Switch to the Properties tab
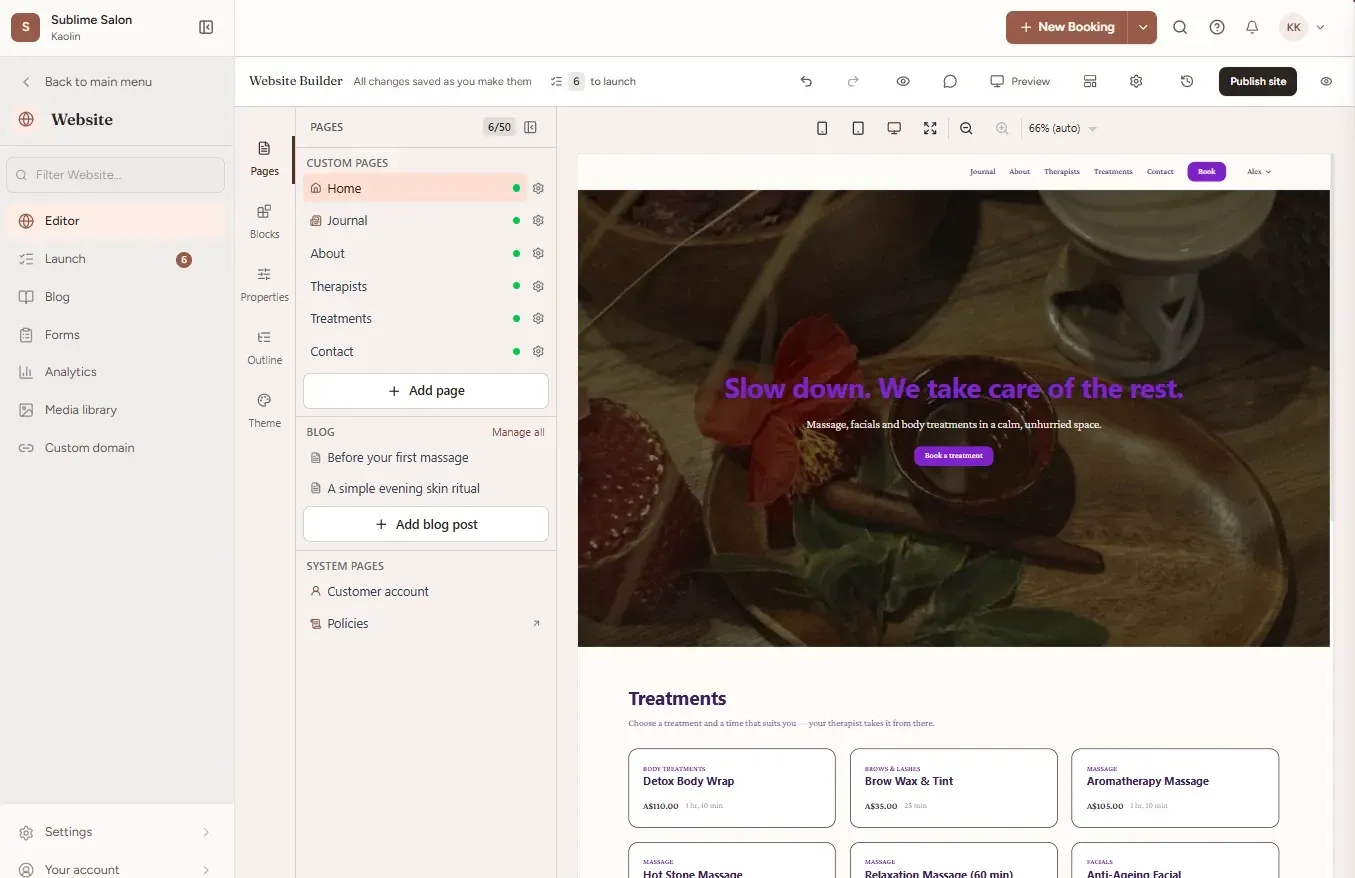The image size is (1355, 878). click(x=264, y=284)
